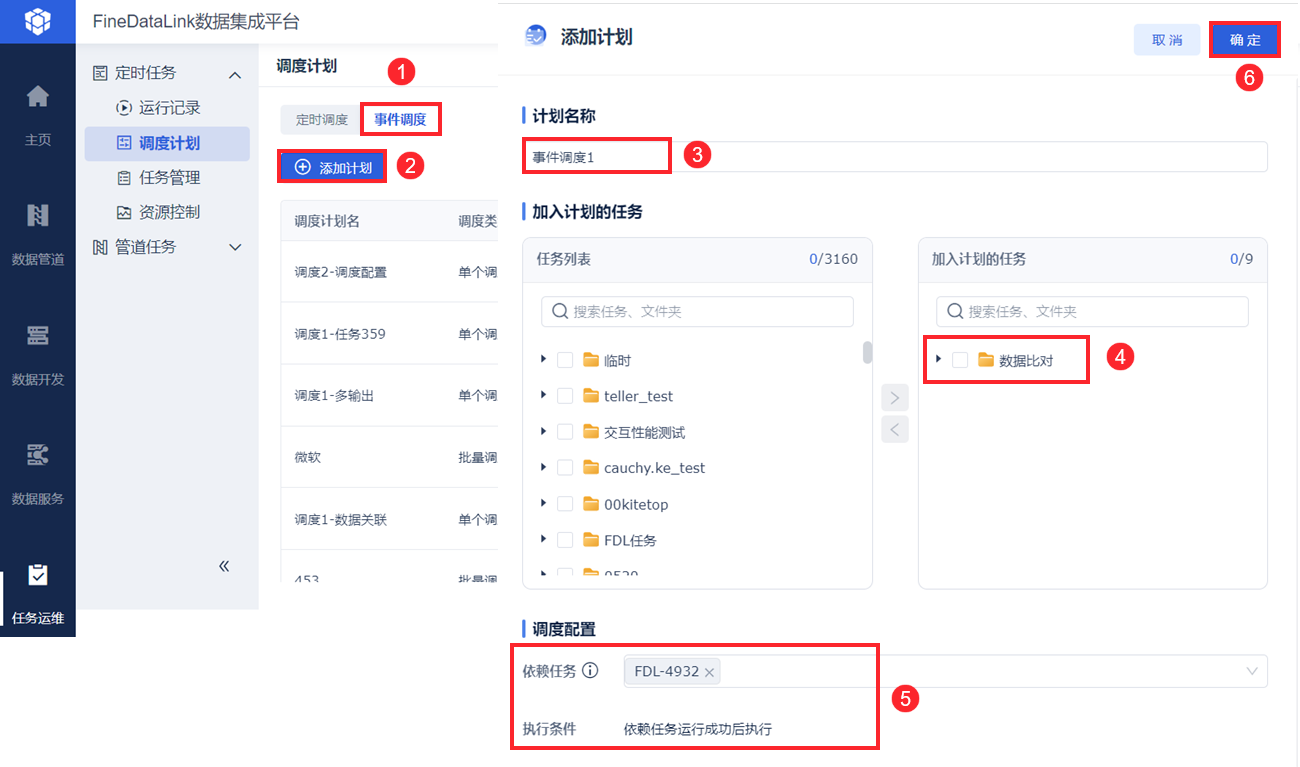Open 资源控制 menu item
The image size is (1300, 767).
pos(167,212)
